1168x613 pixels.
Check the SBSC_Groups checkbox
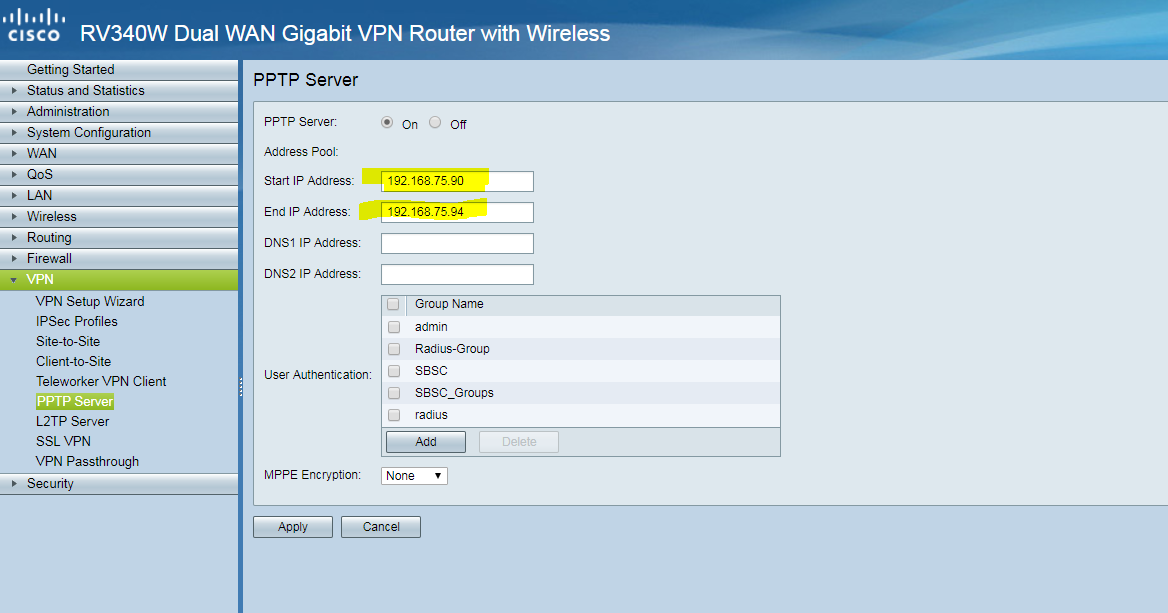tap(394, 393)
